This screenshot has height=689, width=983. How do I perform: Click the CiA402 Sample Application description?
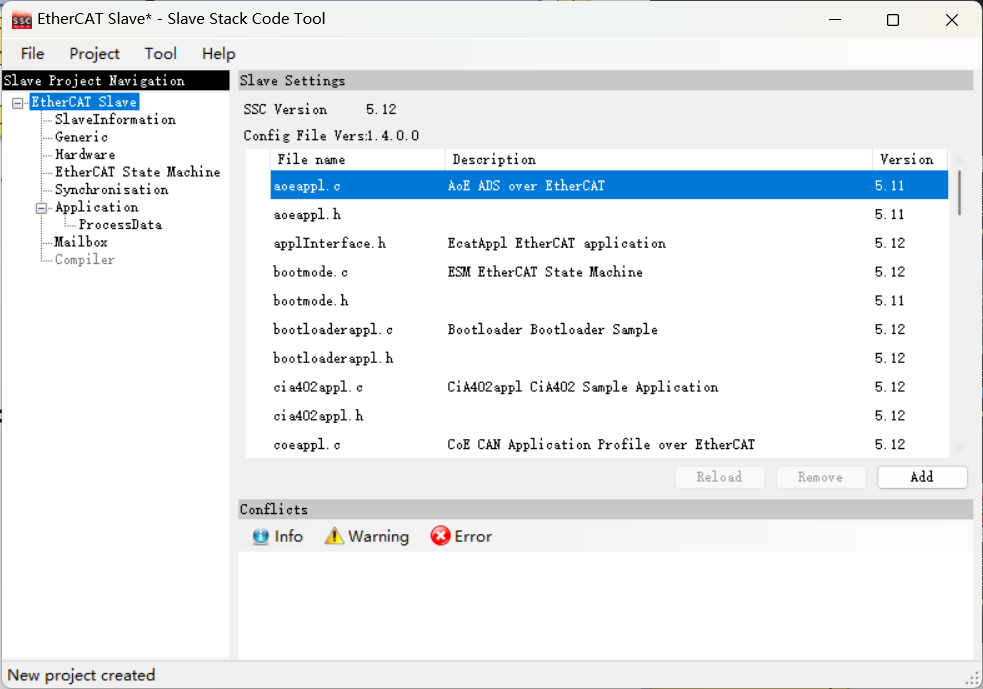(x=582, y=387)
